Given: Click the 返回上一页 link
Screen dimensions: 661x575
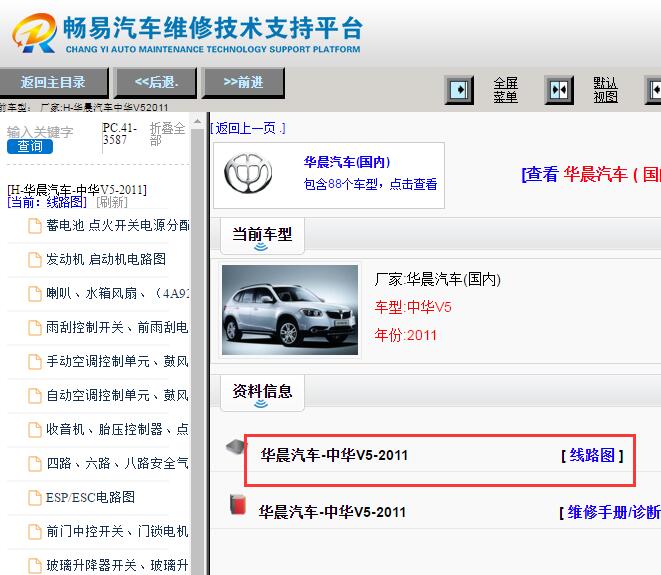Looking at the screenshot, I should pyautogui.click(x=248, y=128).
